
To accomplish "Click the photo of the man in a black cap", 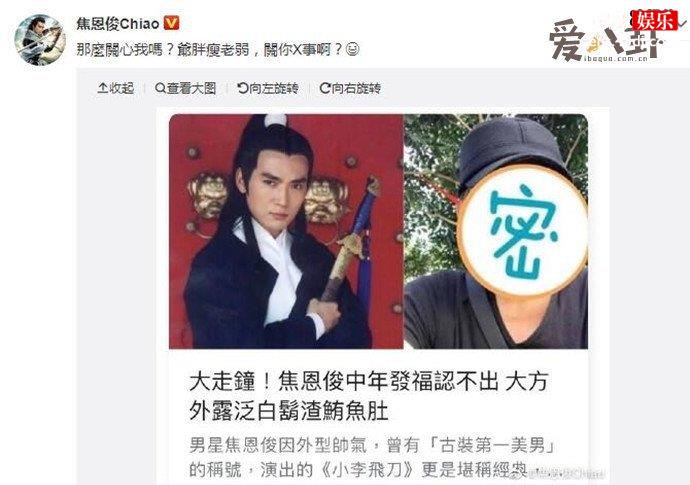I will 496,231.
